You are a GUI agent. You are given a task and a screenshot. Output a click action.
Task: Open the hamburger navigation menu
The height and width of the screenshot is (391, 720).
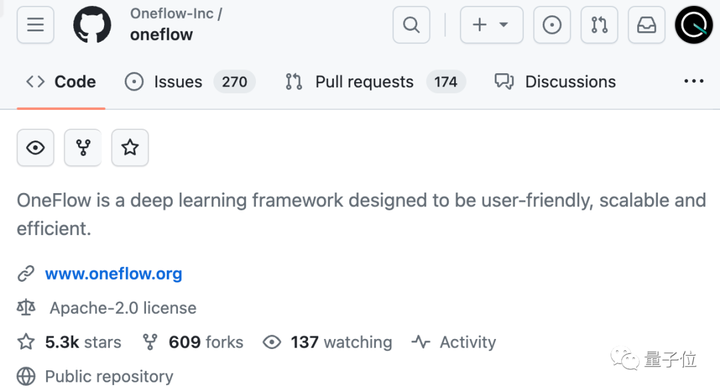point(35,25)
